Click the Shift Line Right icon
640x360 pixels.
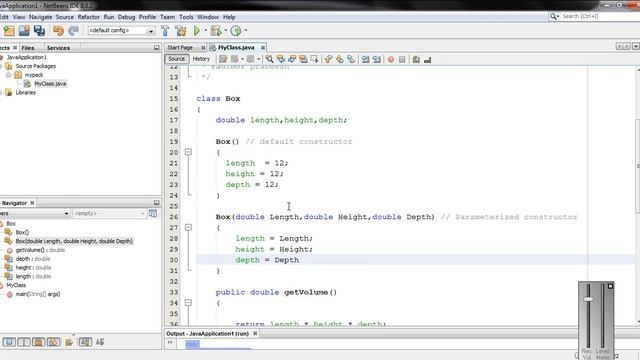[377, 60]
